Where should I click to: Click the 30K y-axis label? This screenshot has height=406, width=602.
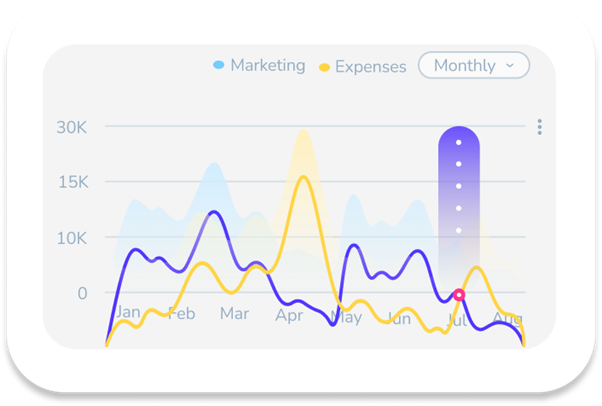[71, 127]
